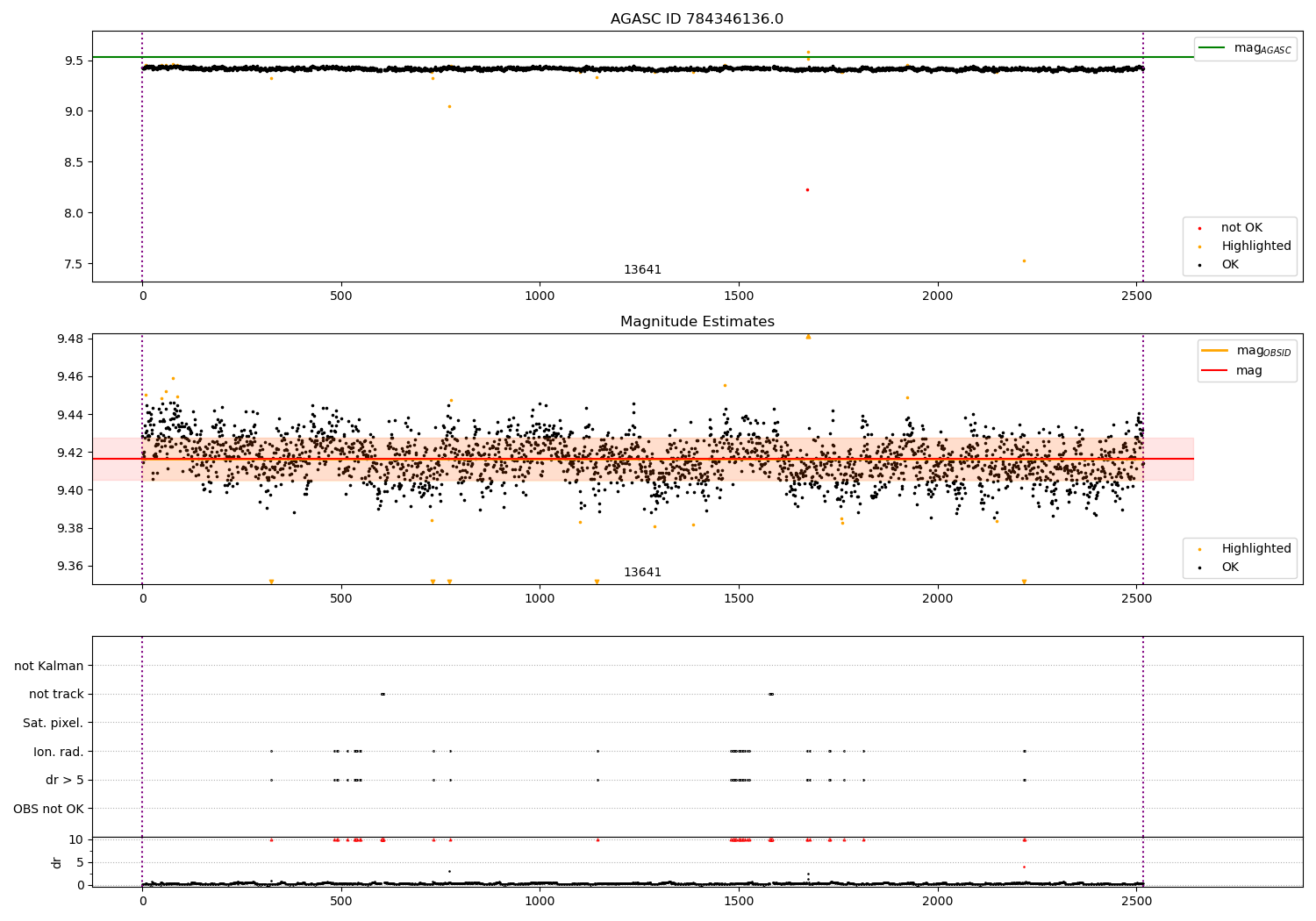This screenshot has height=921, width=1316.
Task: Click the 'Sat. pixel.' row label
Action: (54, 724)
